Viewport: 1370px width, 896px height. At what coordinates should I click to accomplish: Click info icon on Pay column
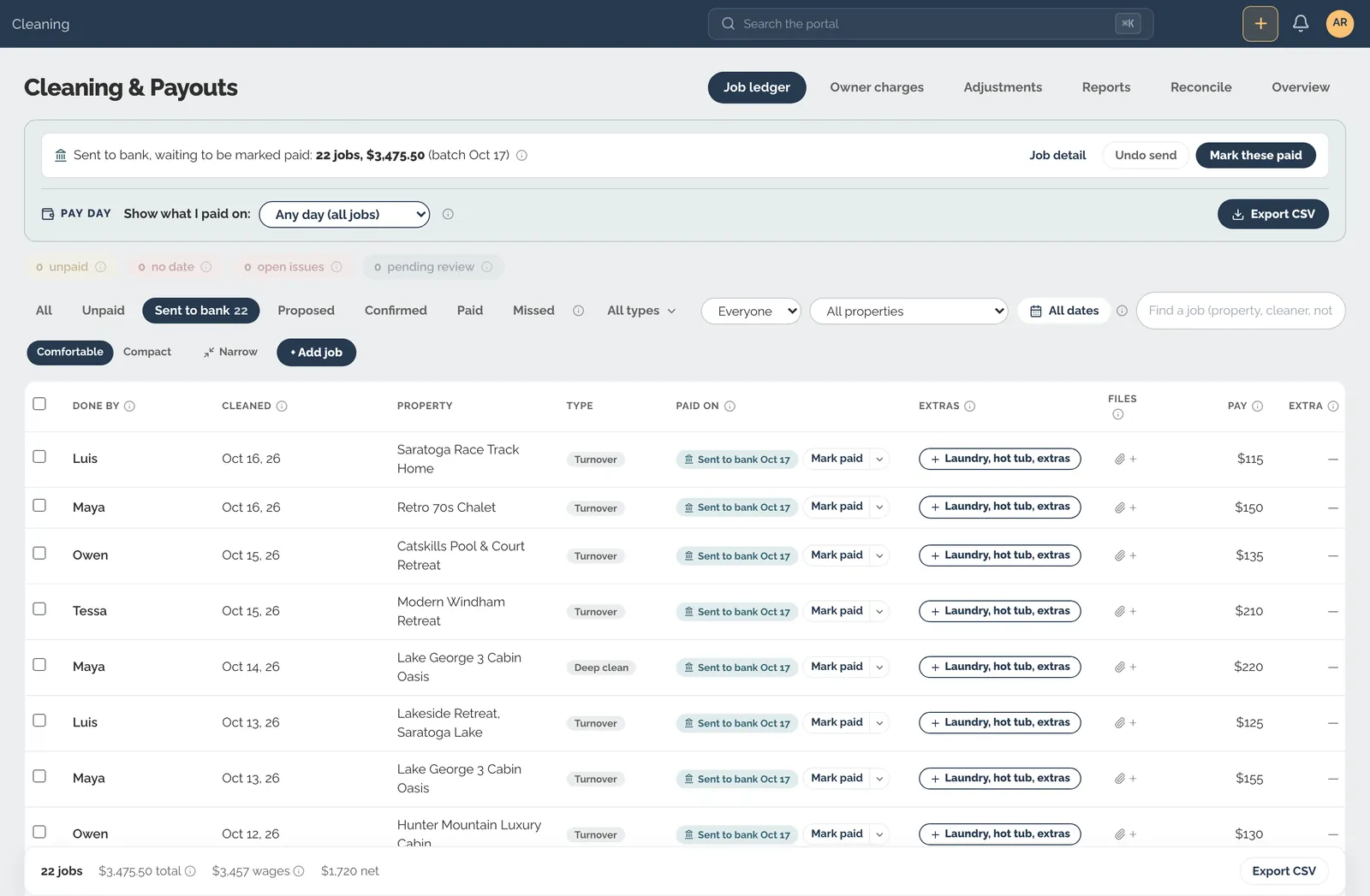pyautogui.click(x=1257, y=406)
